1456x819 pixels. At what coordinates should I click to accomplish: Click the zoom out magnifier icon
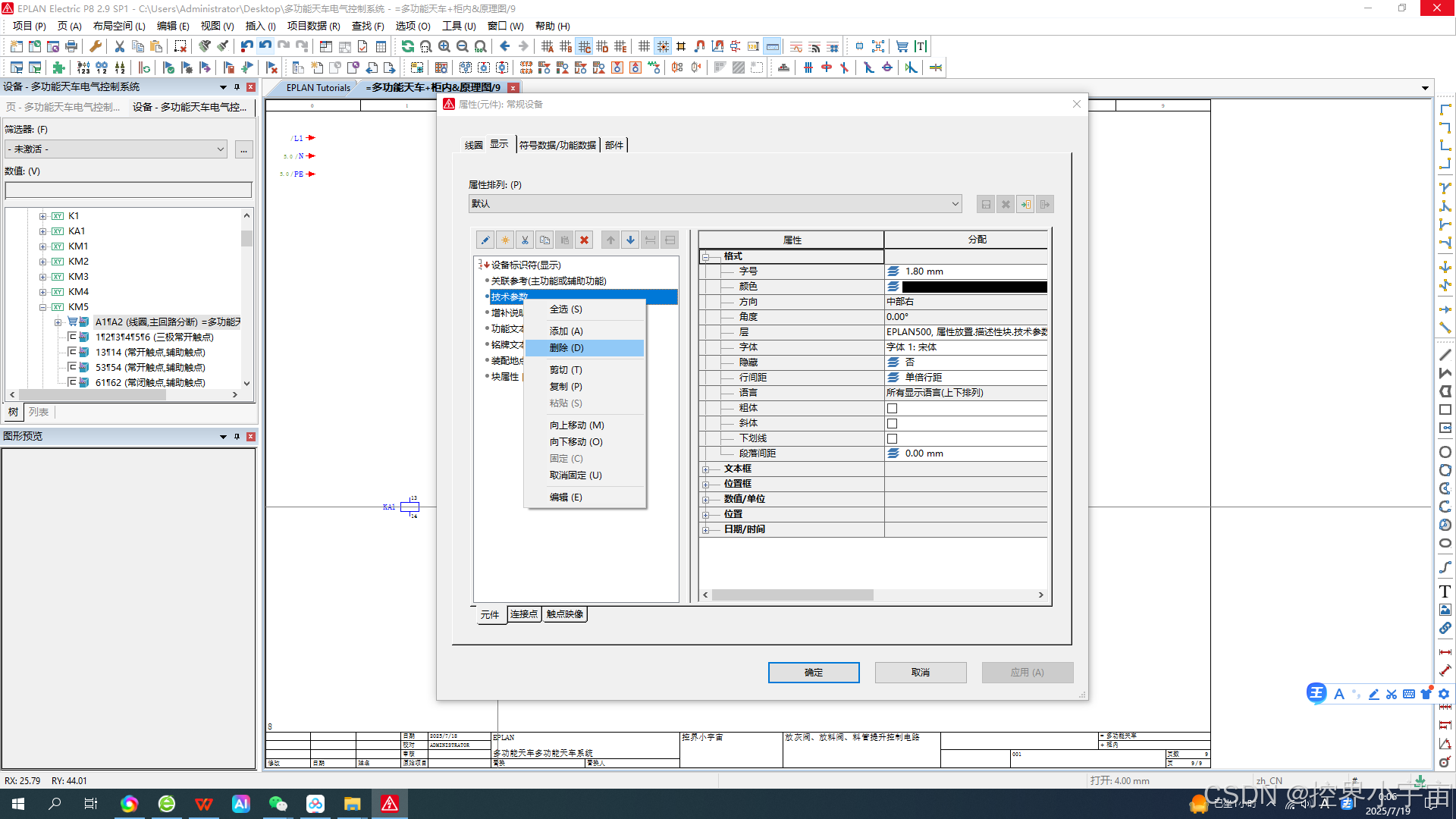pos(462,46)
